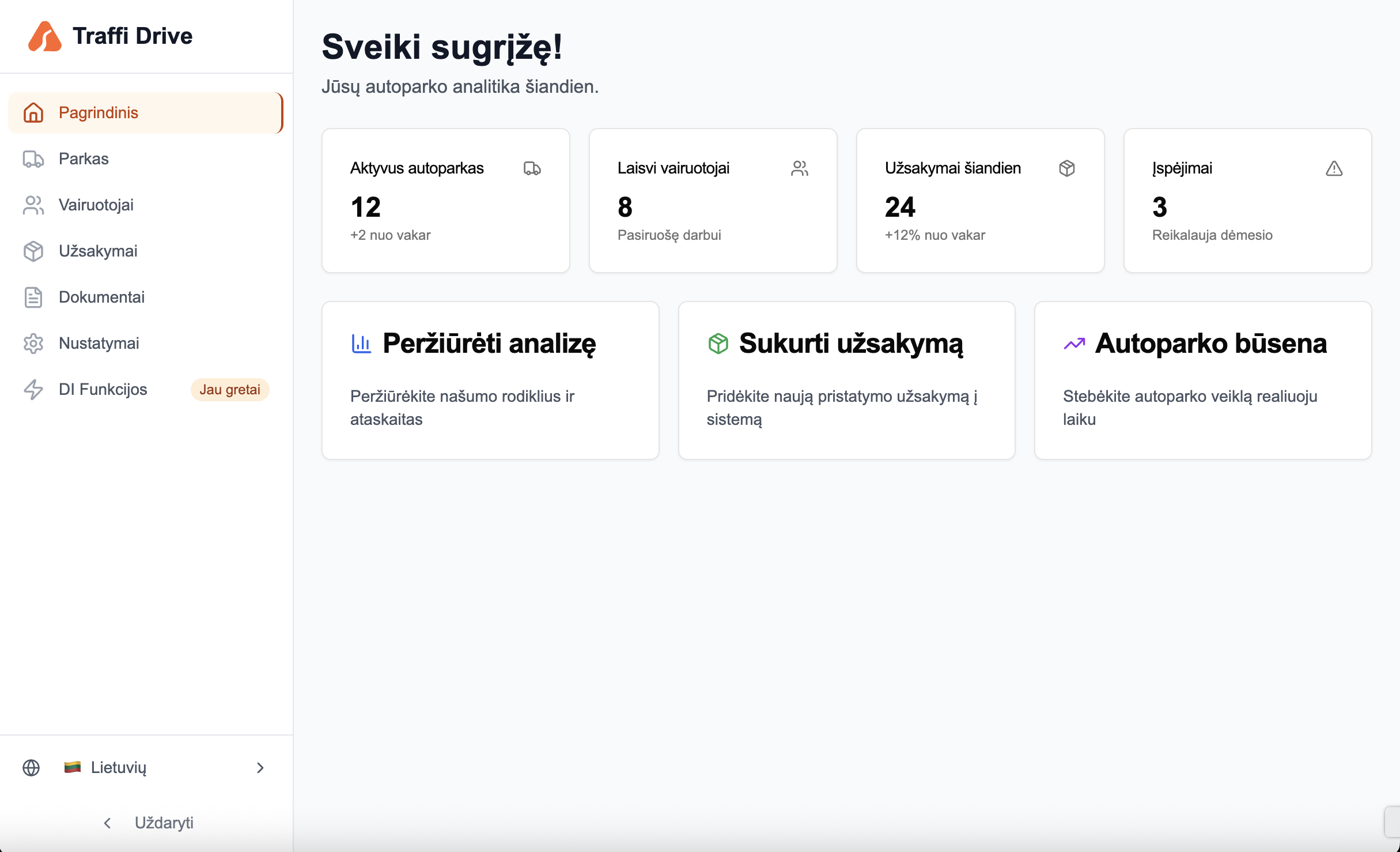Click the Traffi Drive logo icon
This screenshot has width=1400, height=852.
pyautogui.click(x=45, y=36)
